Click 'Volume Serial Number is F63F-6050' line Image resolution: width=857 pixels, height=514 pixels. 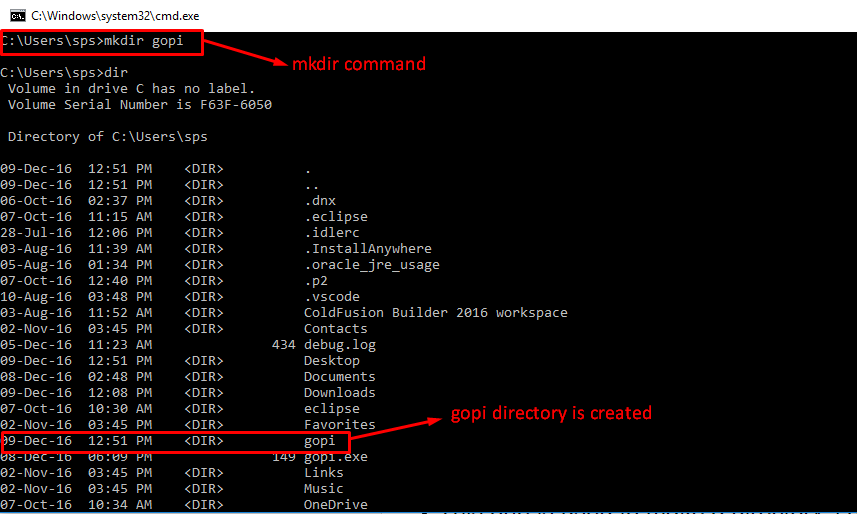(139, 104)
